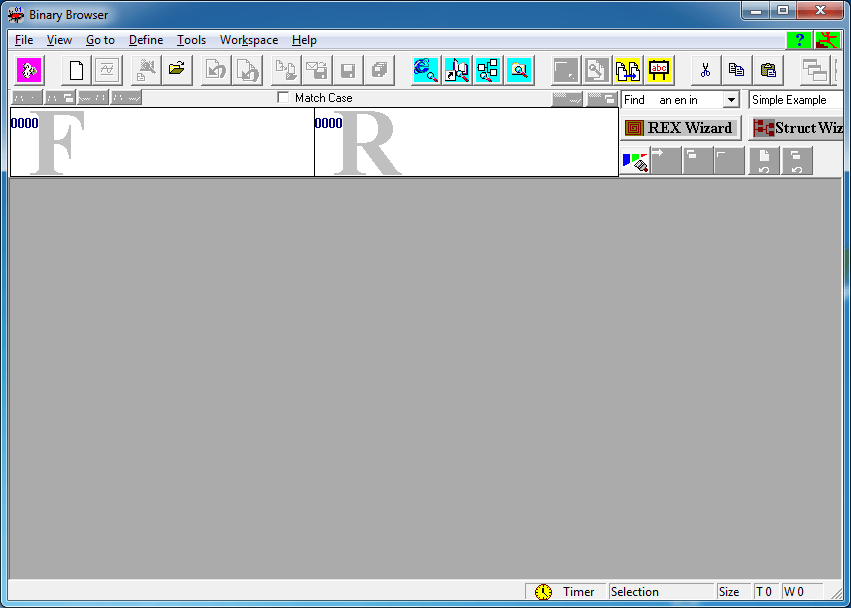This screenshot has height=608, width=851.
Task: Open the Define menu
Action: [x=146, y=40]
